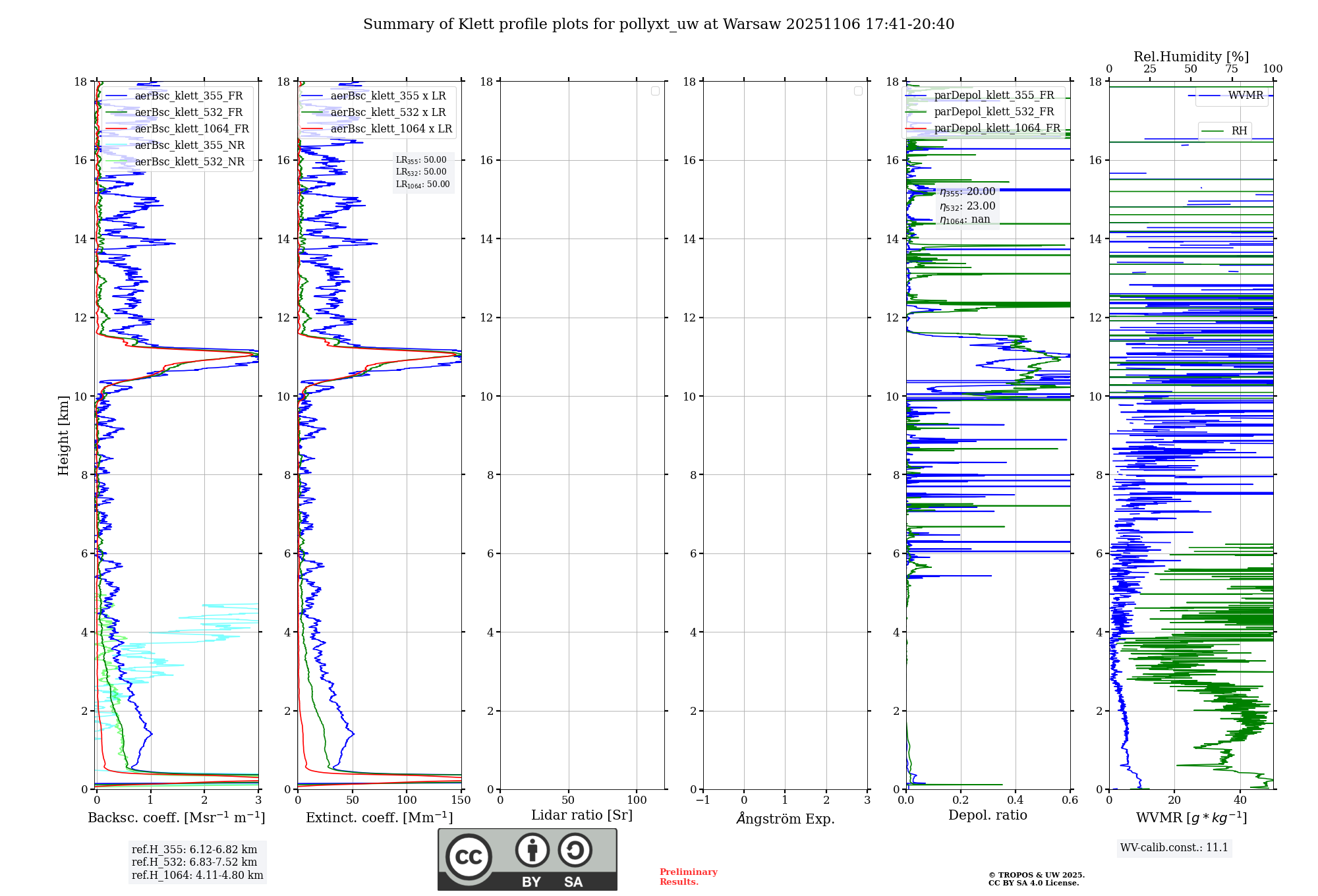Click the eta depolarization values annotation box

[x=967, y=206]
